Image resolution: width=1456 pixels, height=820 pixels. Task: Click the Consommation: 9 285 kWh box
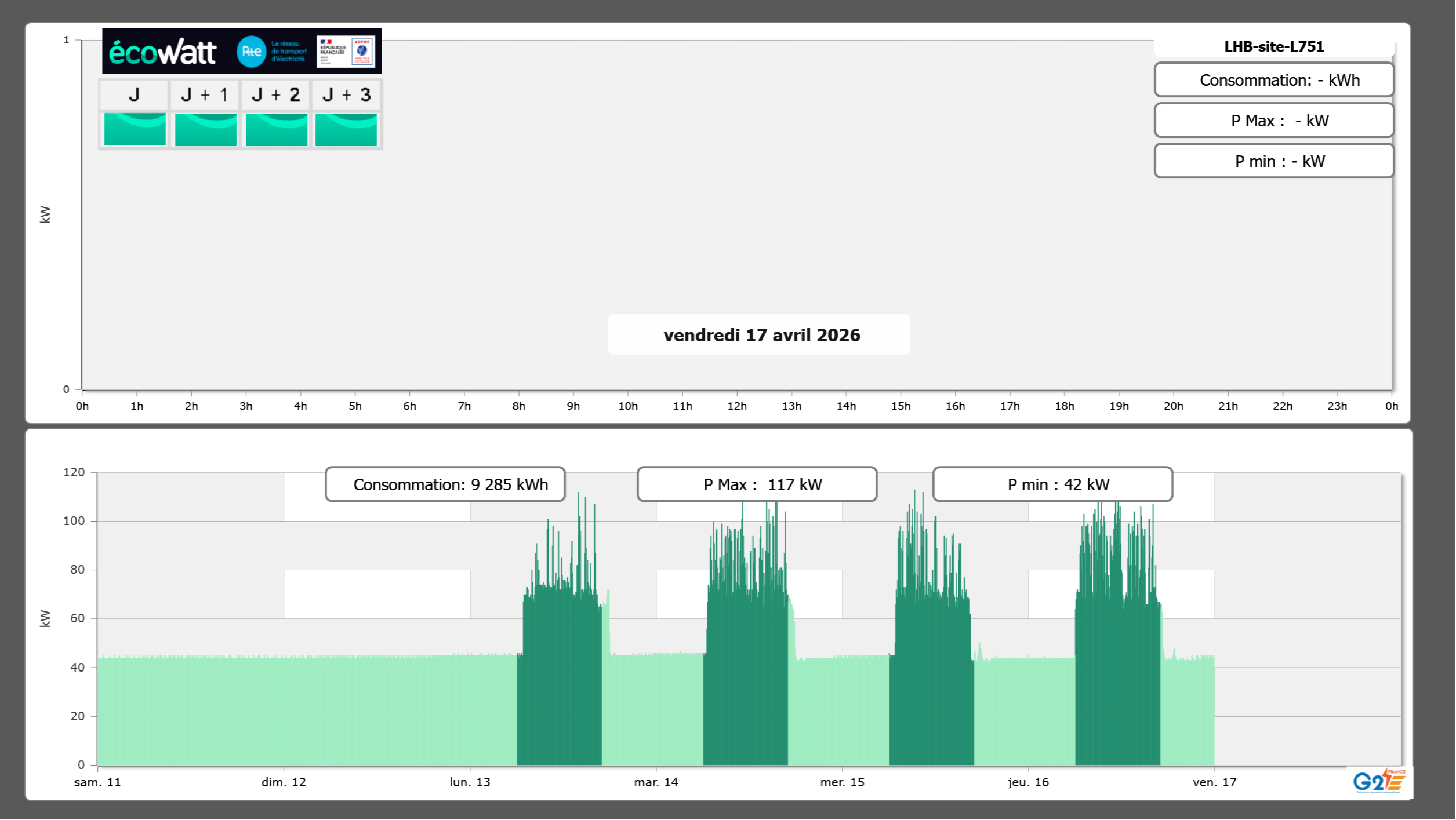[x=445, y=484]
